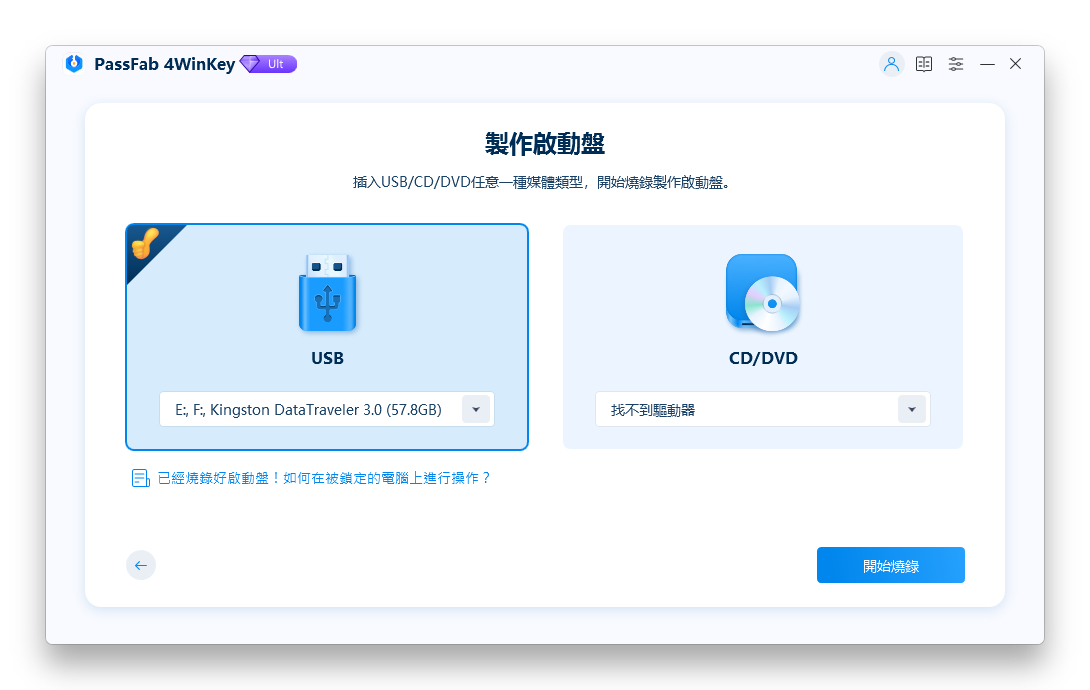The width and height of the screenshot is (1090, 690).
Task: Click the 插入USB/CD/DVD instruction text
Action: coord(541,182)
